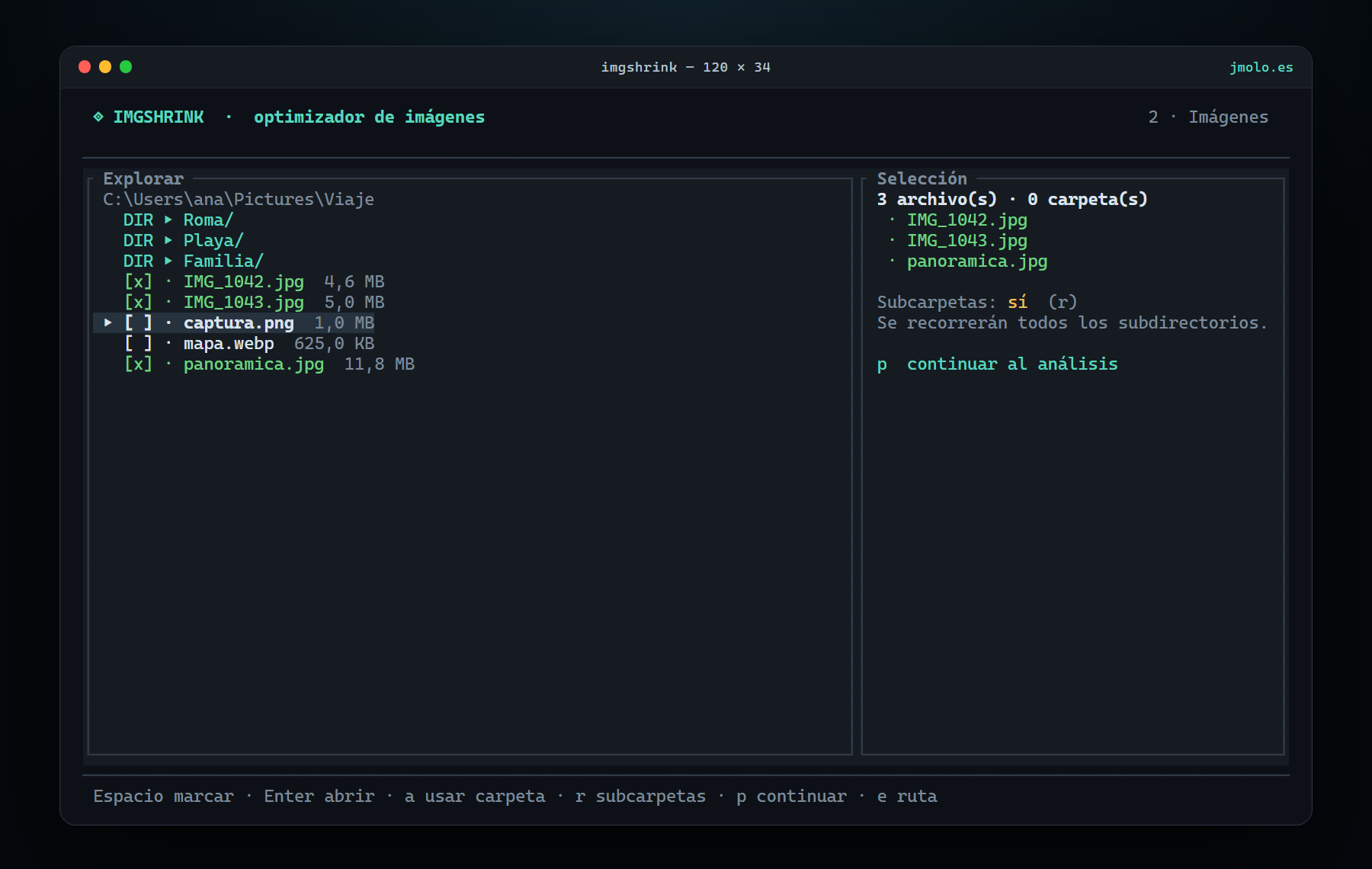The width and height of the screenshot is (1372, 869).
Task: Click the yellow minimize window button
Action: coord(105,67)
